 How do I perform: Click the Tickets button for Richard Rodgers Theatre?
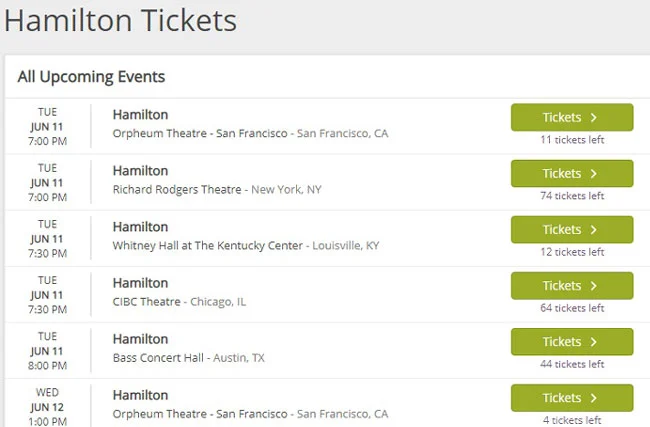[x=572, y=173]
